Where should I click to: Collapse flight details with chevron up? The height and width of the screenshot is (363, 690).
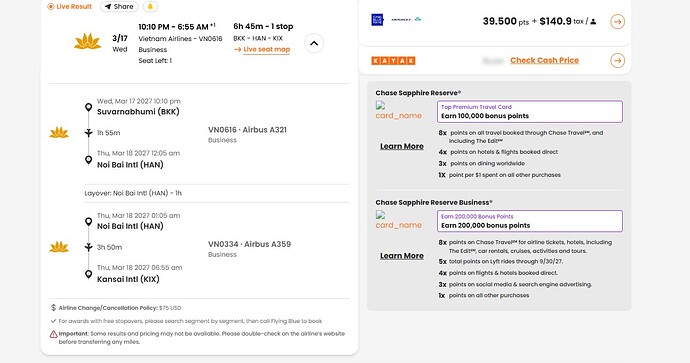314,43
